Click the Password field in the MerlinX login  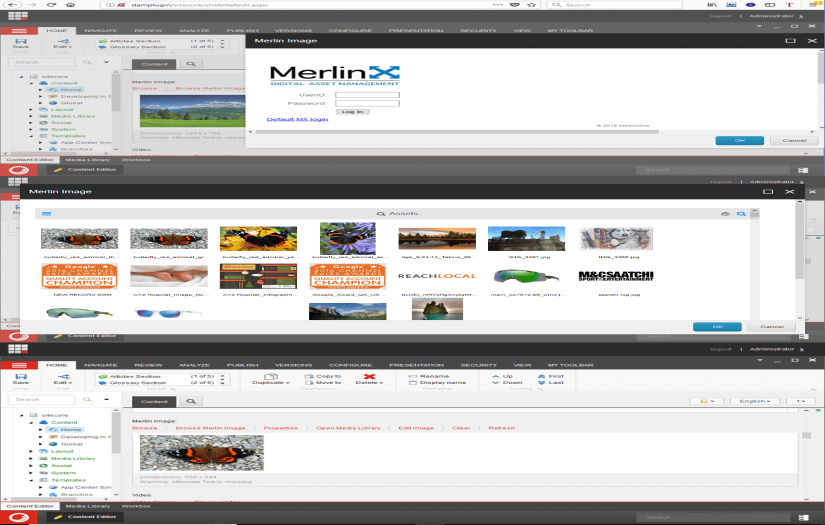coord(367,103)
